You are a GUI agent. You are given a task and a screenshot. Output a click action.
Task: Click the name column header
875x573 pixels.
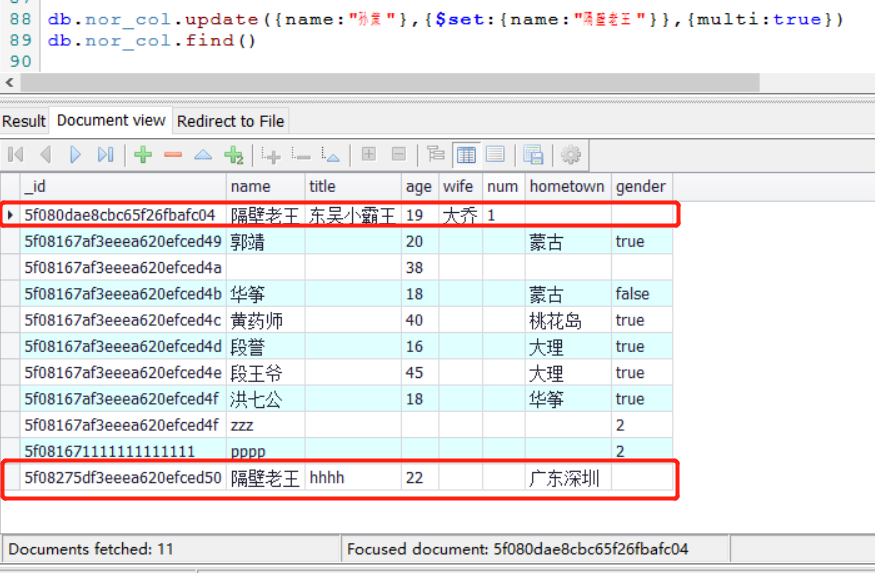(266, 186)
